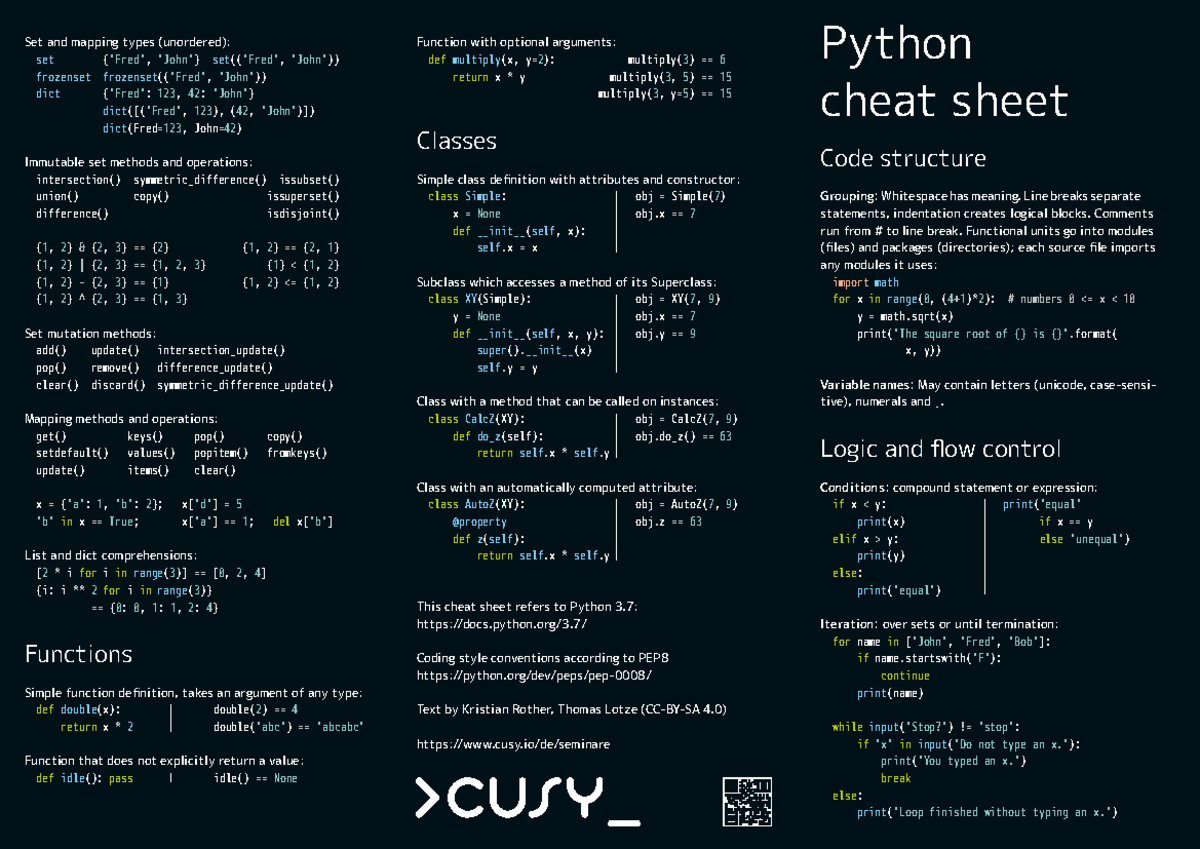Click 'intersection_update()' method
This screenshot has width=1200, height=849.
pos(221,351)
